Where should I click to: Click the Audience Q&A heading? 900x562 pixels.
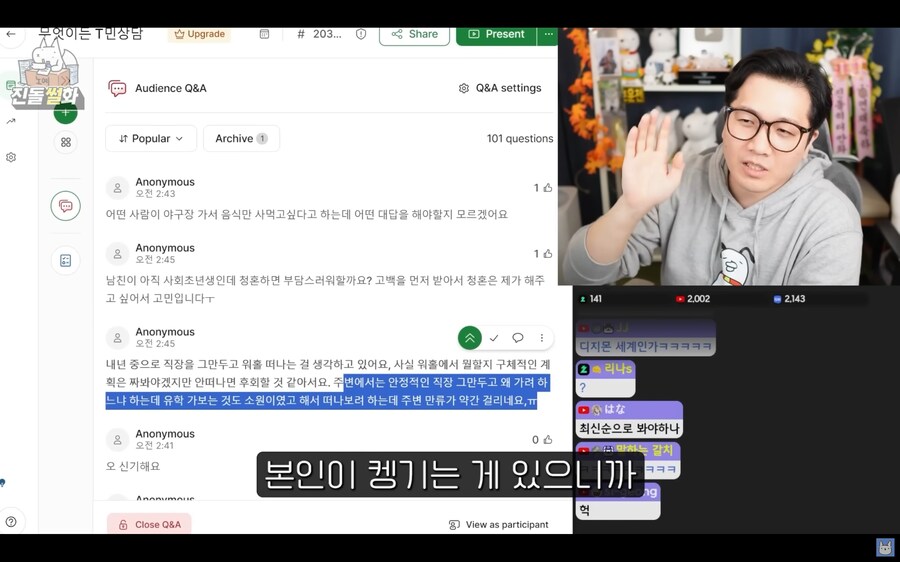click(170, 88)
